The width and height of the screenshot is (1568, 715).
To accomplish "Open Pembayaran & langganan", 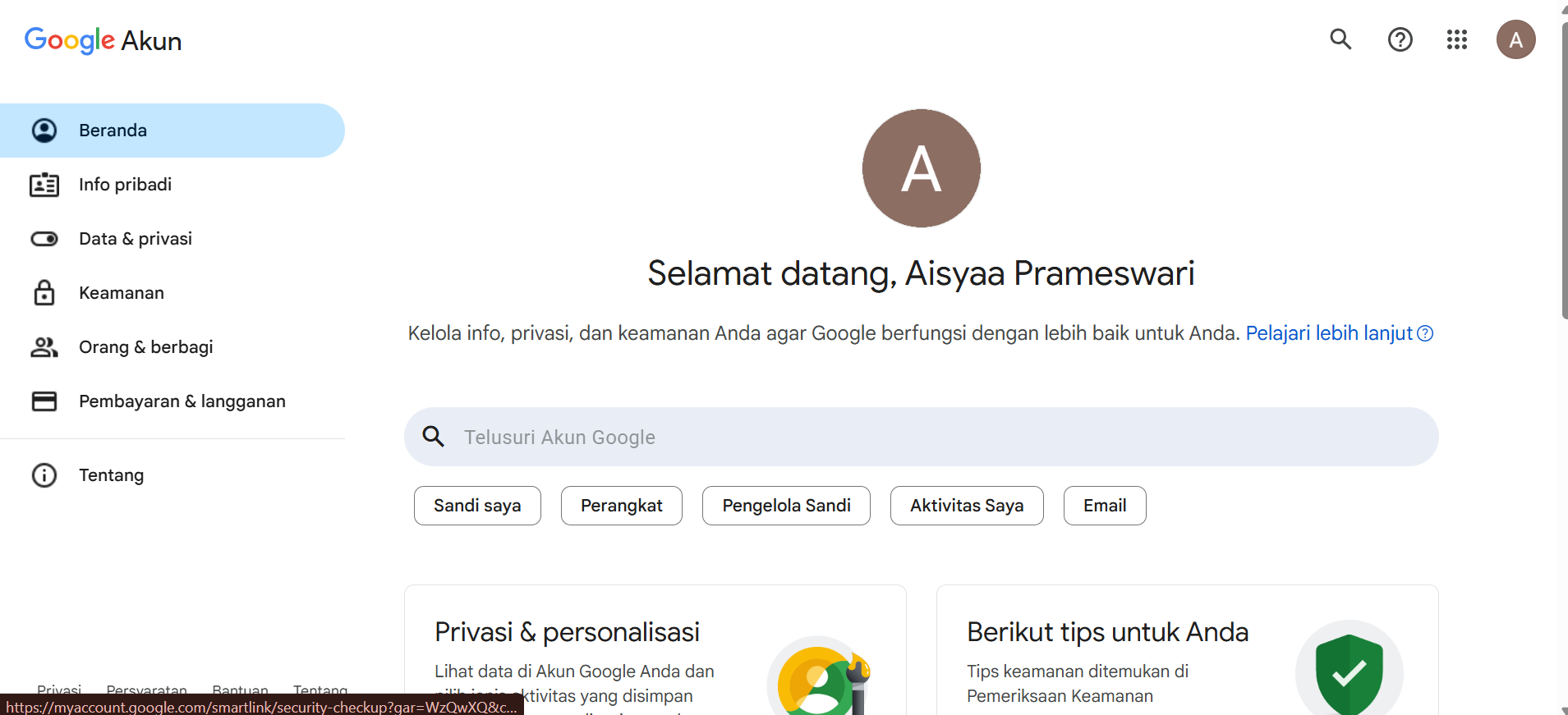I will (x=172, y=401).
